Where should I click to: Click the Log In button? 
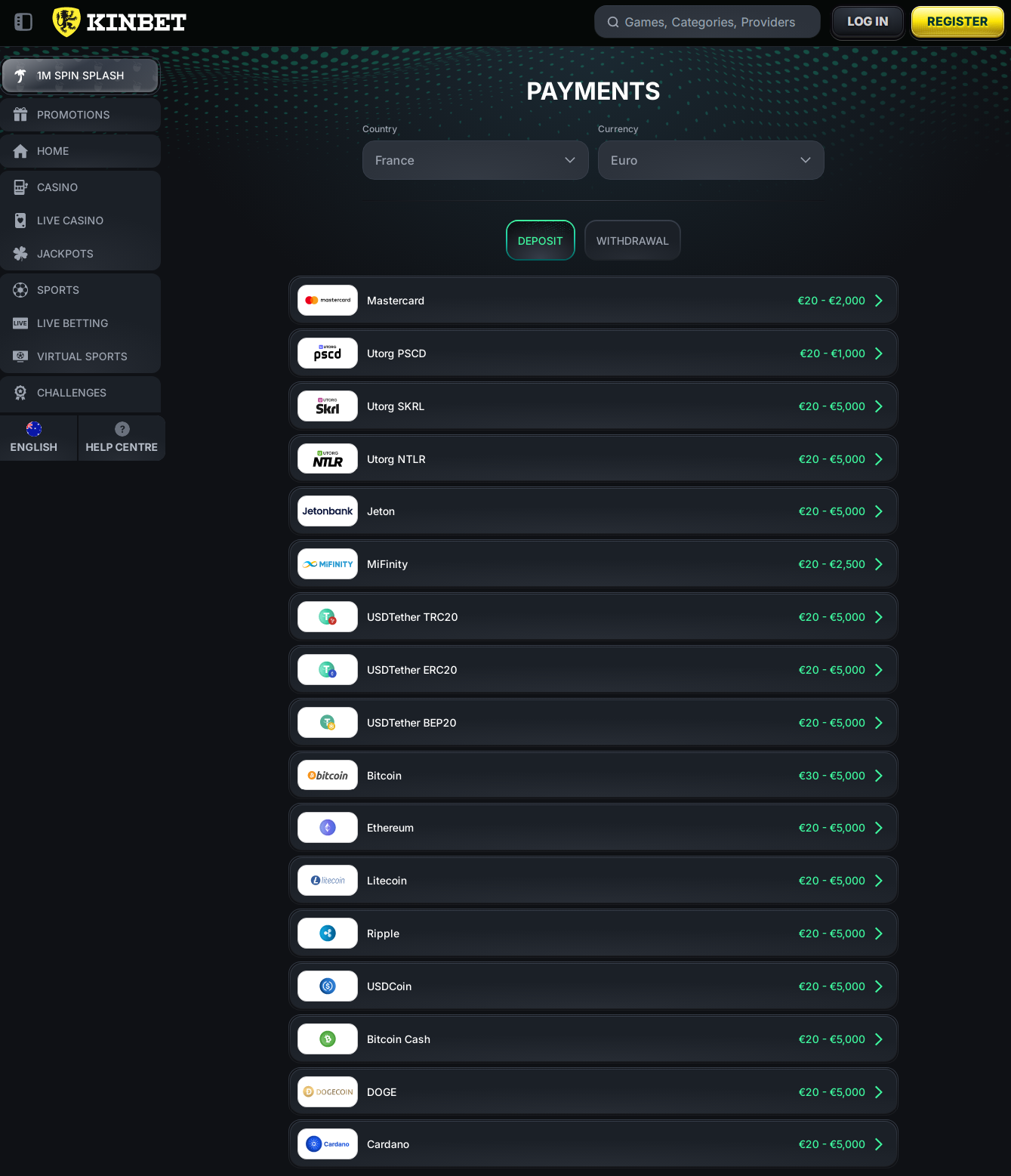click(x=868, y=22)
